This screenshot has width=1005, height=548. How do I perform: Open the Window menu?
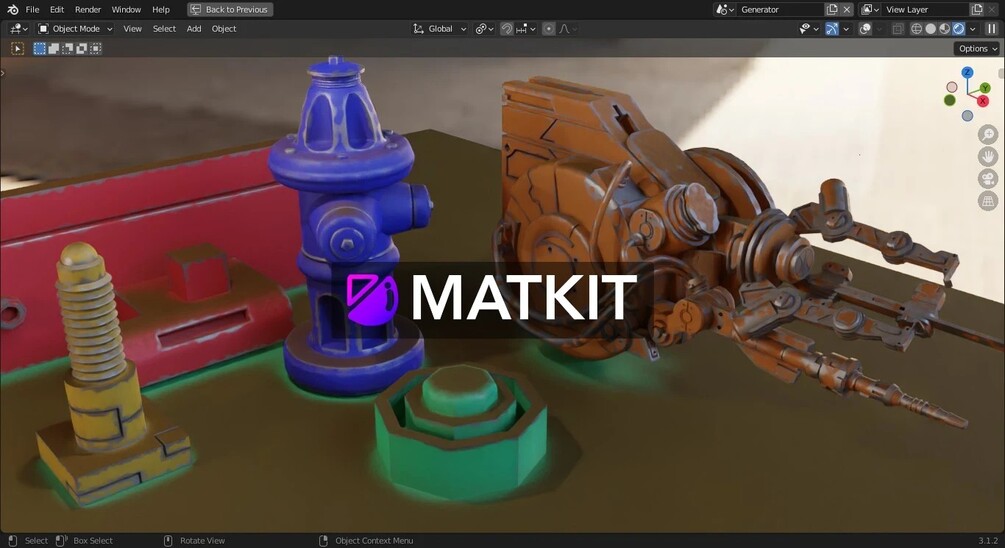[126, 10]
